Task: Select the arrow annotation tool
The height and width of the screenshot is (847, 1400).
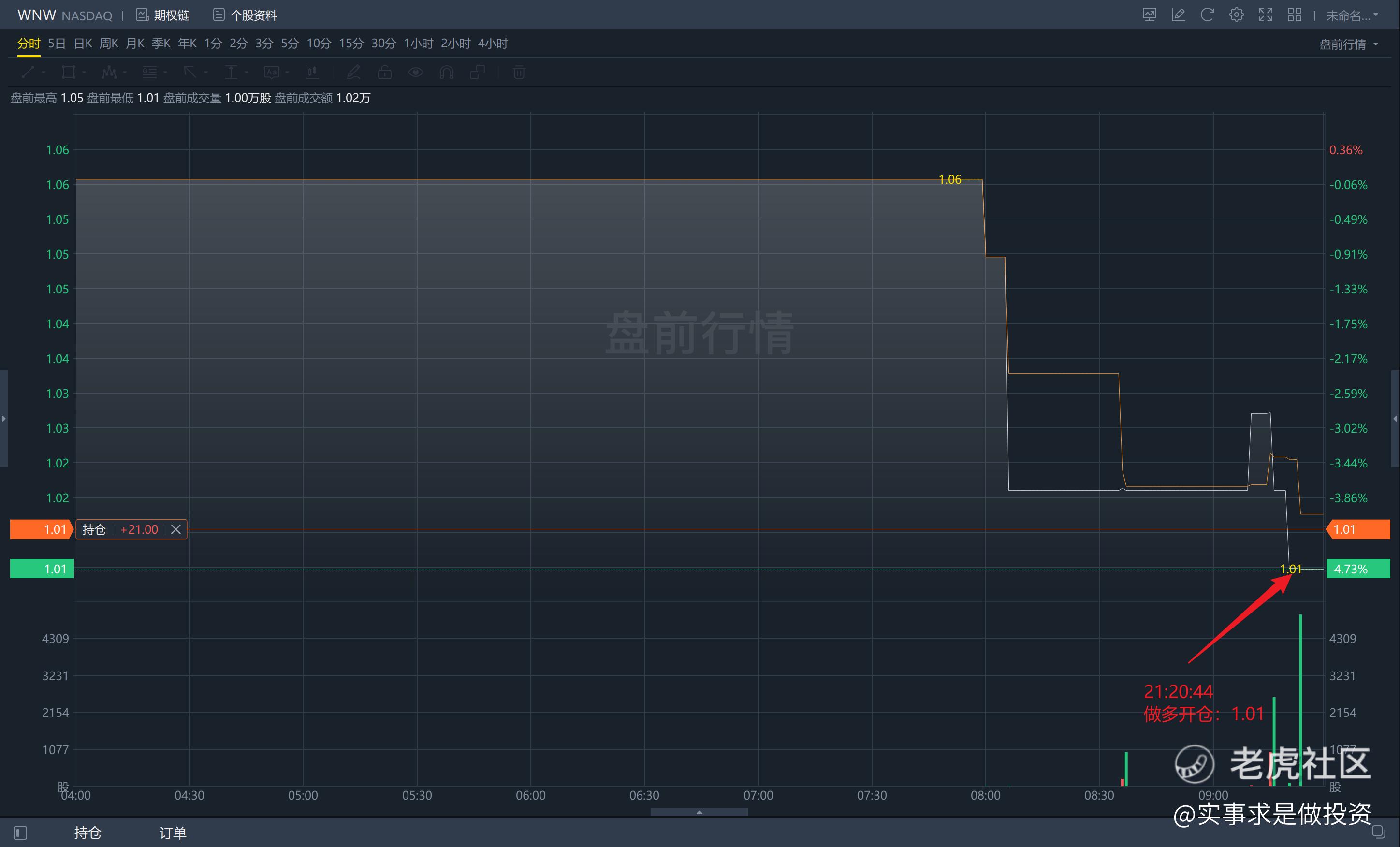Action: click(x=190, y=72)
